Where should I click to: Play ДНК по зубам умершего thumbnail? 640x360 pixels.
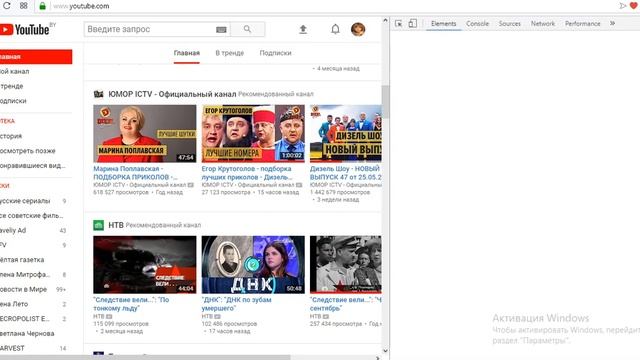click(253, 264)
